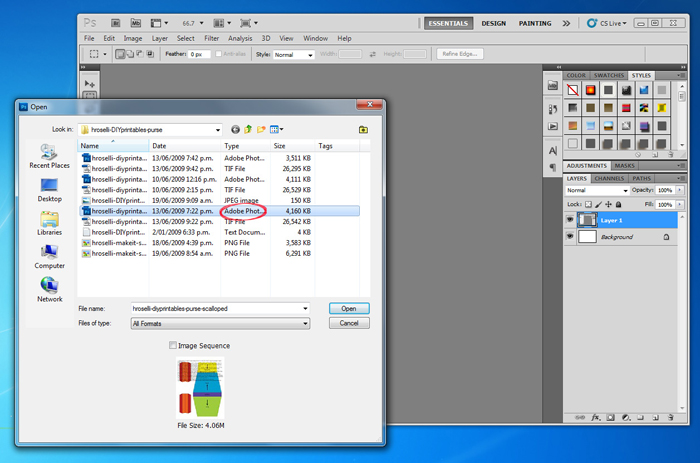Screen dimensions: 700x463
Task: Open the Files of type dropdown
Action: [221, 324]
